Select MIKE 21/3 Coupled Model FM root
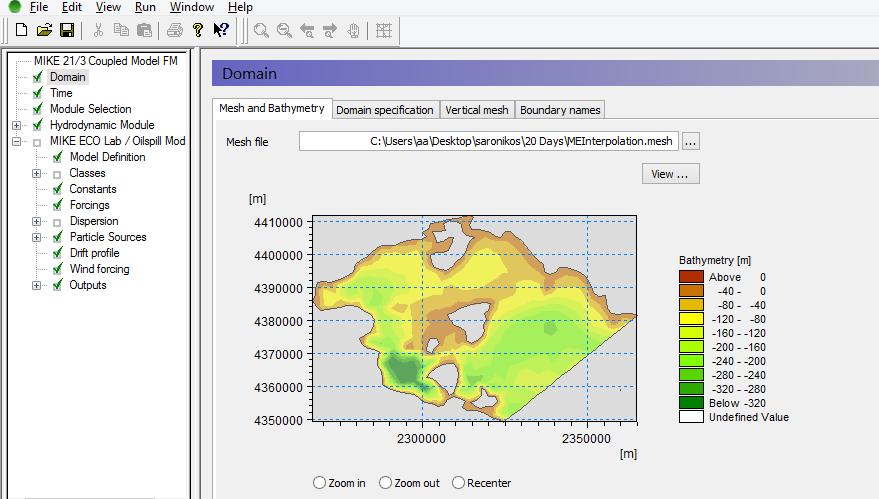 (105, 61)
